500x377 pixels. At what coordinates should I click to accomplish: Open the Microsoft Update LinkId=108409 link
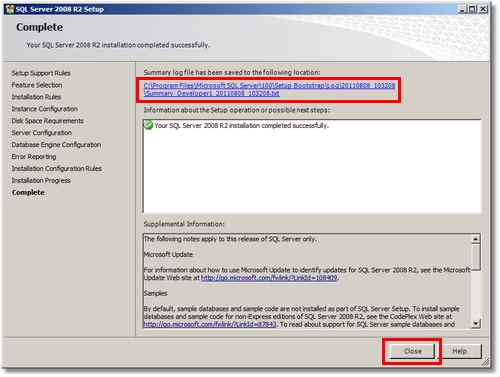269,278
